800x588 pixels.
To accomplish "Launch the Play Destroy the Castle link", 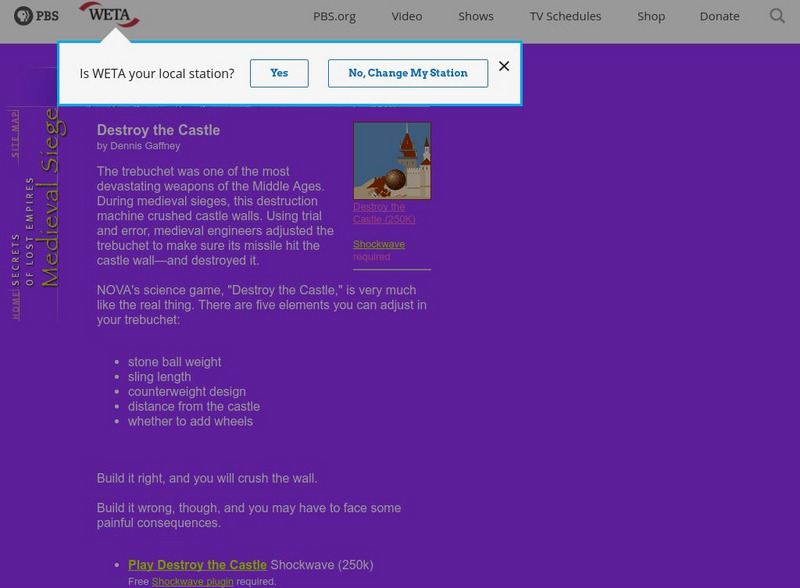I will [x=197, y=565].
